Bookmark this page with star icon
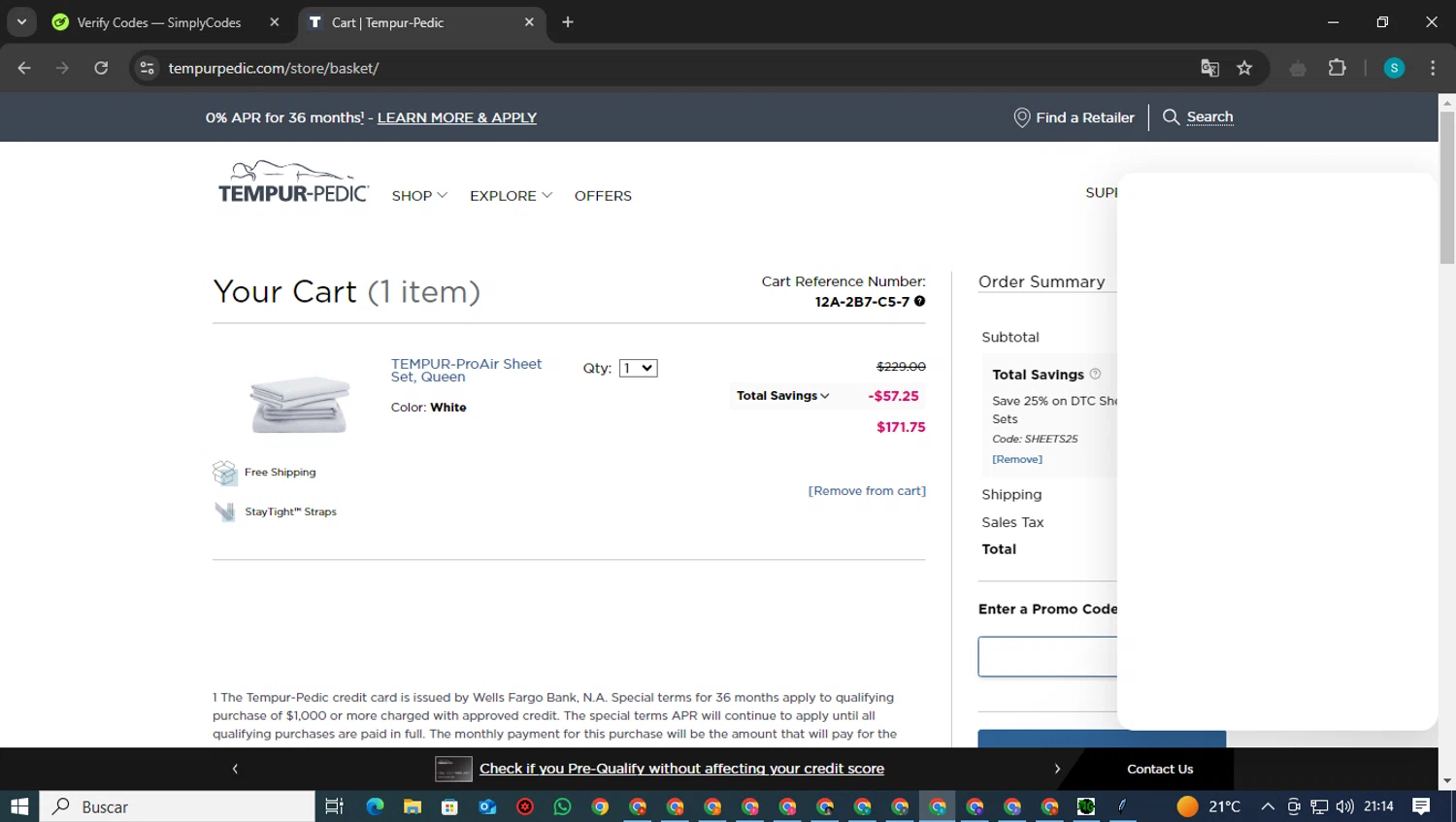This screenshot has width=1456, height=822. coord(1244,68)
